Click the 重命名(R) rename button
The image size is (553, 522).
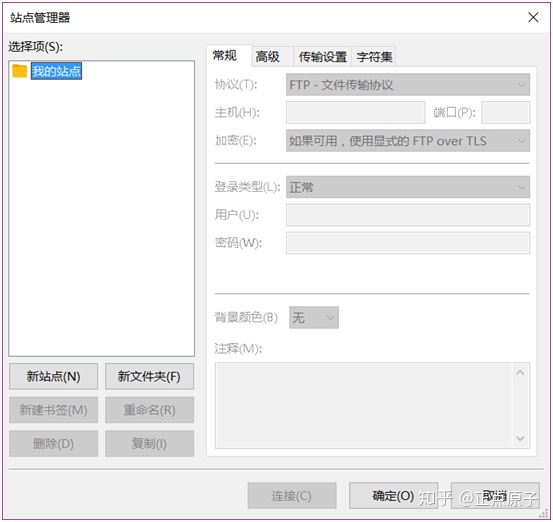pyautogui.click(x=150, y=410)
